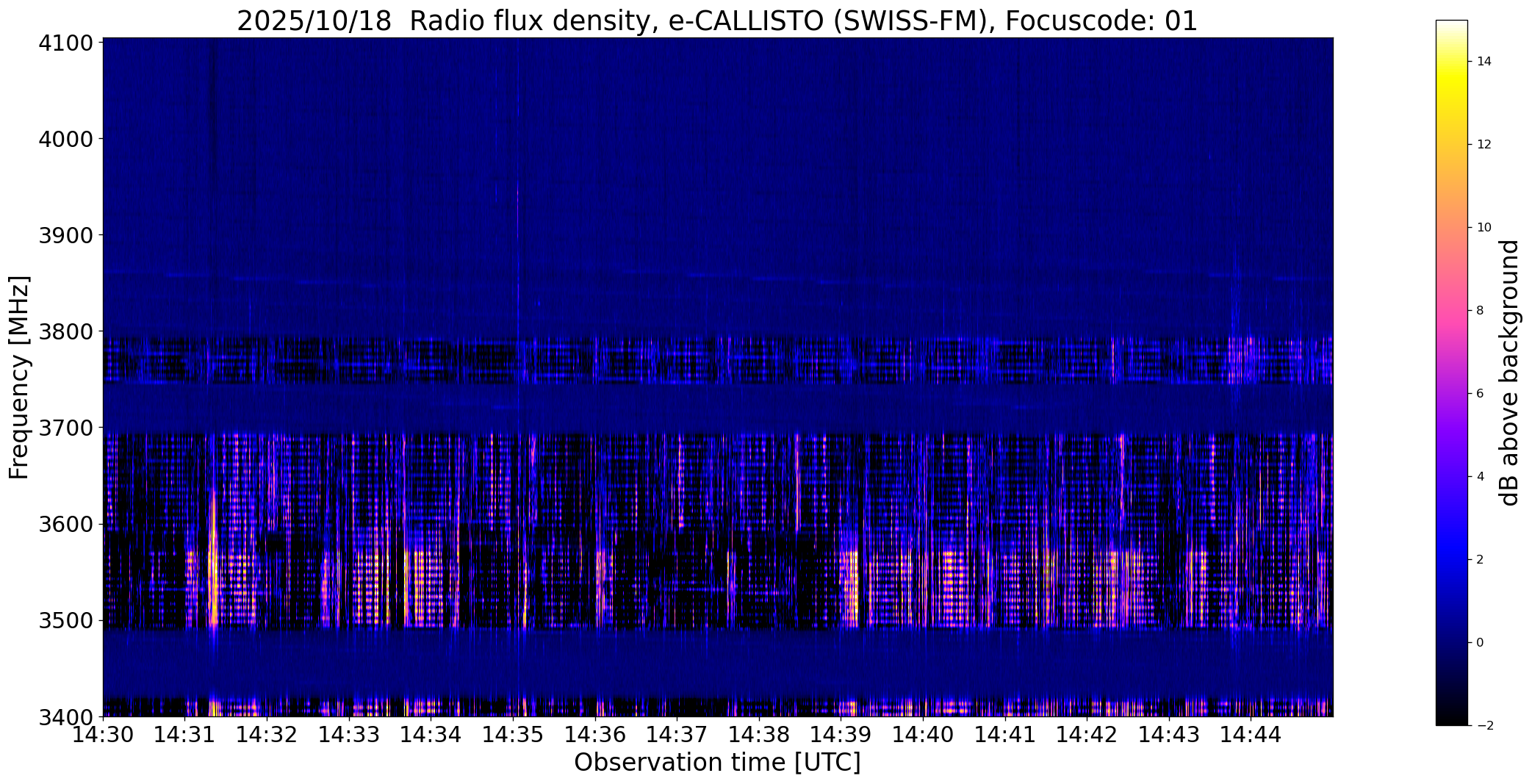
Task: Click the 3400 frequency tick label
Action: coord(66,716)
